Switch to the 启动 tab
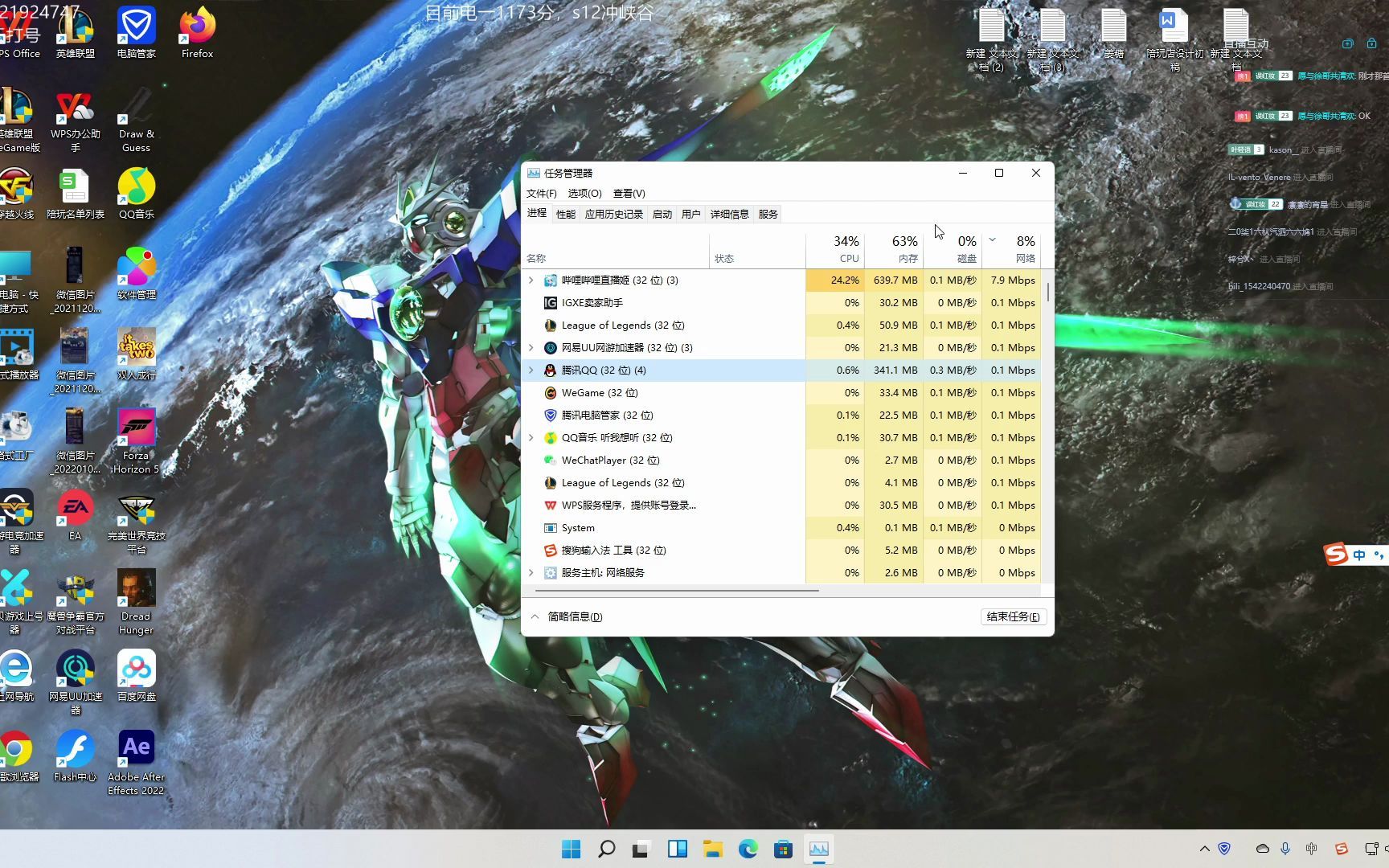Screen dimensions: 1389x868 (x=662, y=214)
